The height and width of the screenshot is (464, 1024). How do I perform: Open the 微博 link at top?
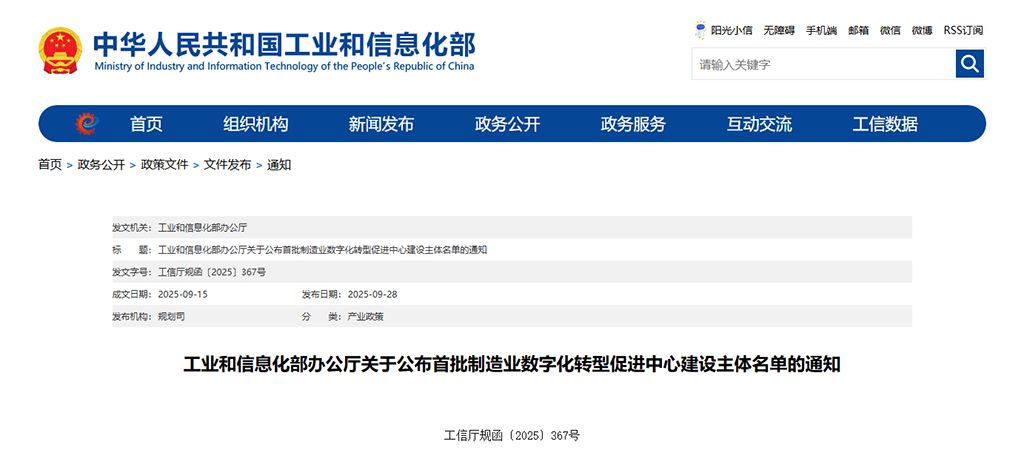click(922, 30)
